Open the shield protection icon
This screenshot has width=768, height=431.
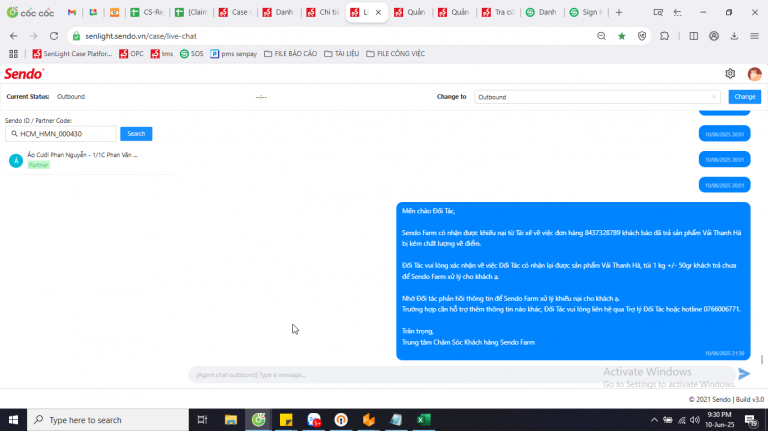[642, 36]
